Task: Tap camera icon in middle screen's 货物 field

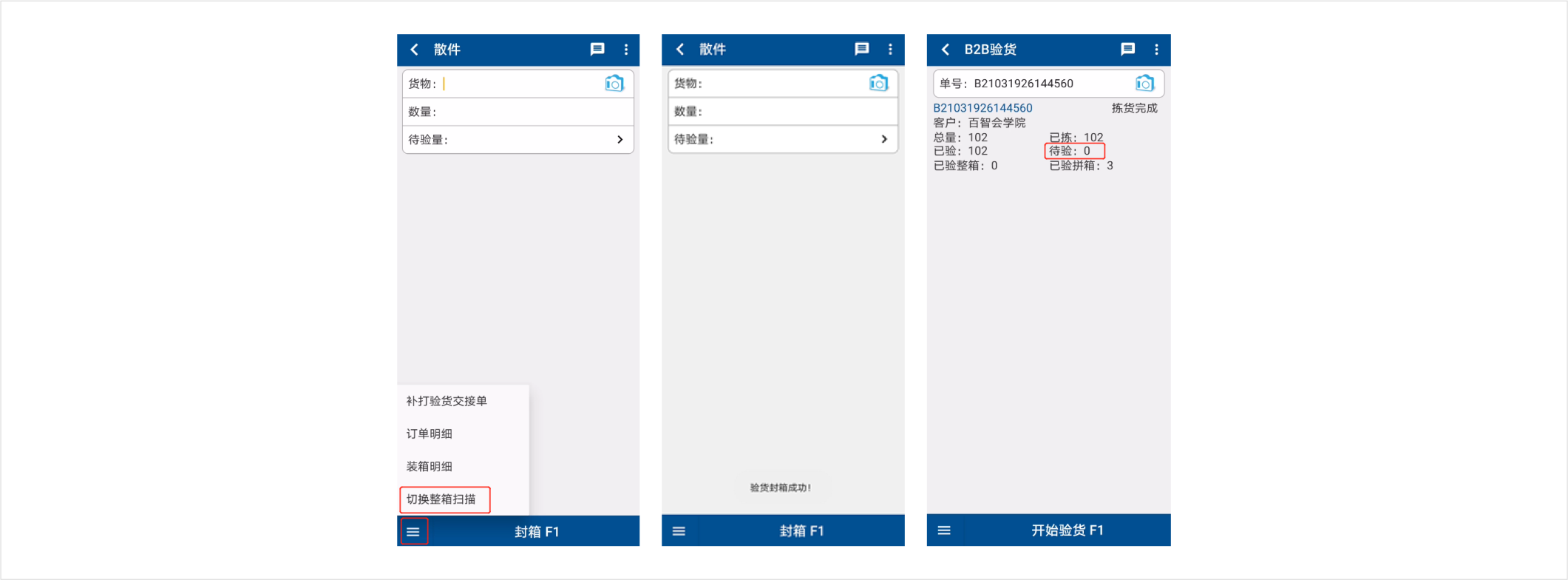Action: [878, 84]
